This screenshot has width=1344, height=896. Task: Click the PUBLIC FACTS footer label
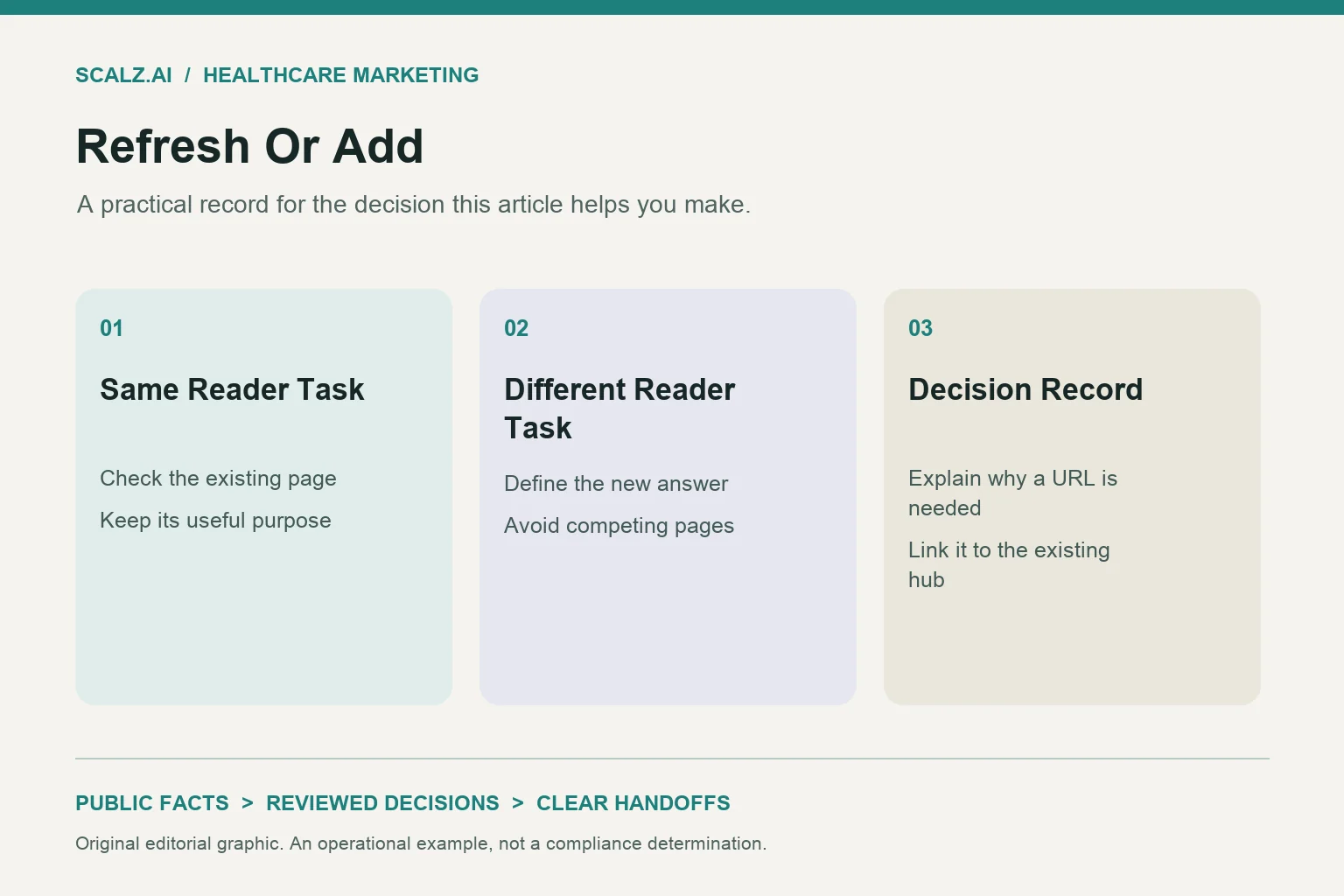point(152,803)
